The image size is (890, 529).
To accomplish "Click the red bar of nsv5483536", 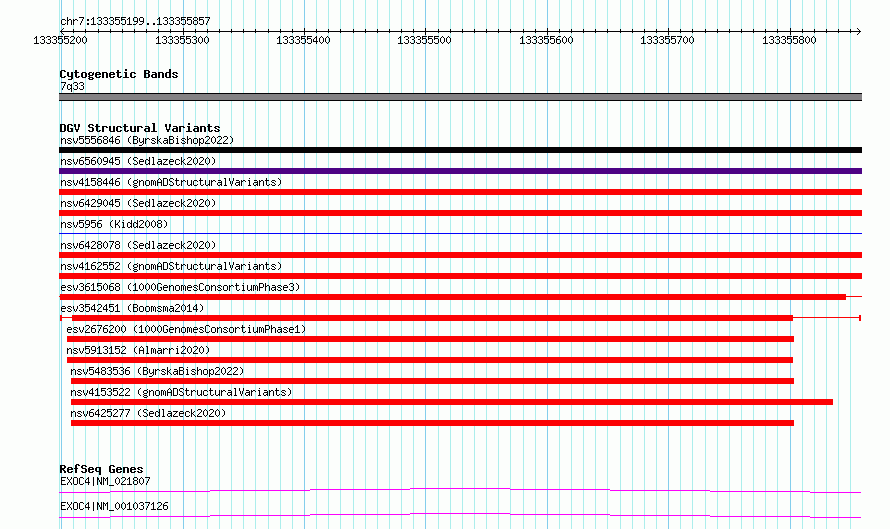I will pos(432,381).
